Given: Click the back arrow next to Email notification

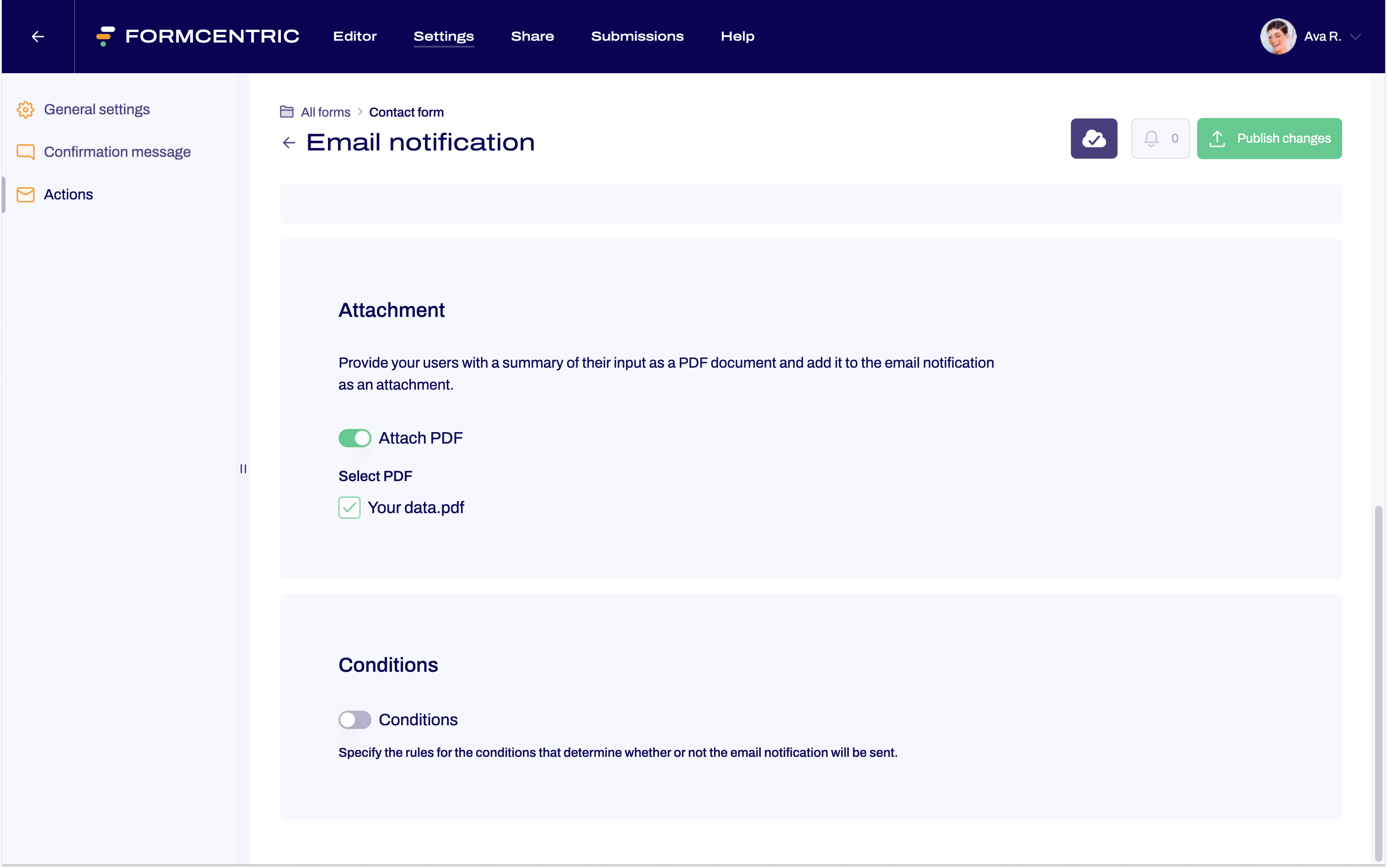Looking at the screenshot, I should coord(288,142).
